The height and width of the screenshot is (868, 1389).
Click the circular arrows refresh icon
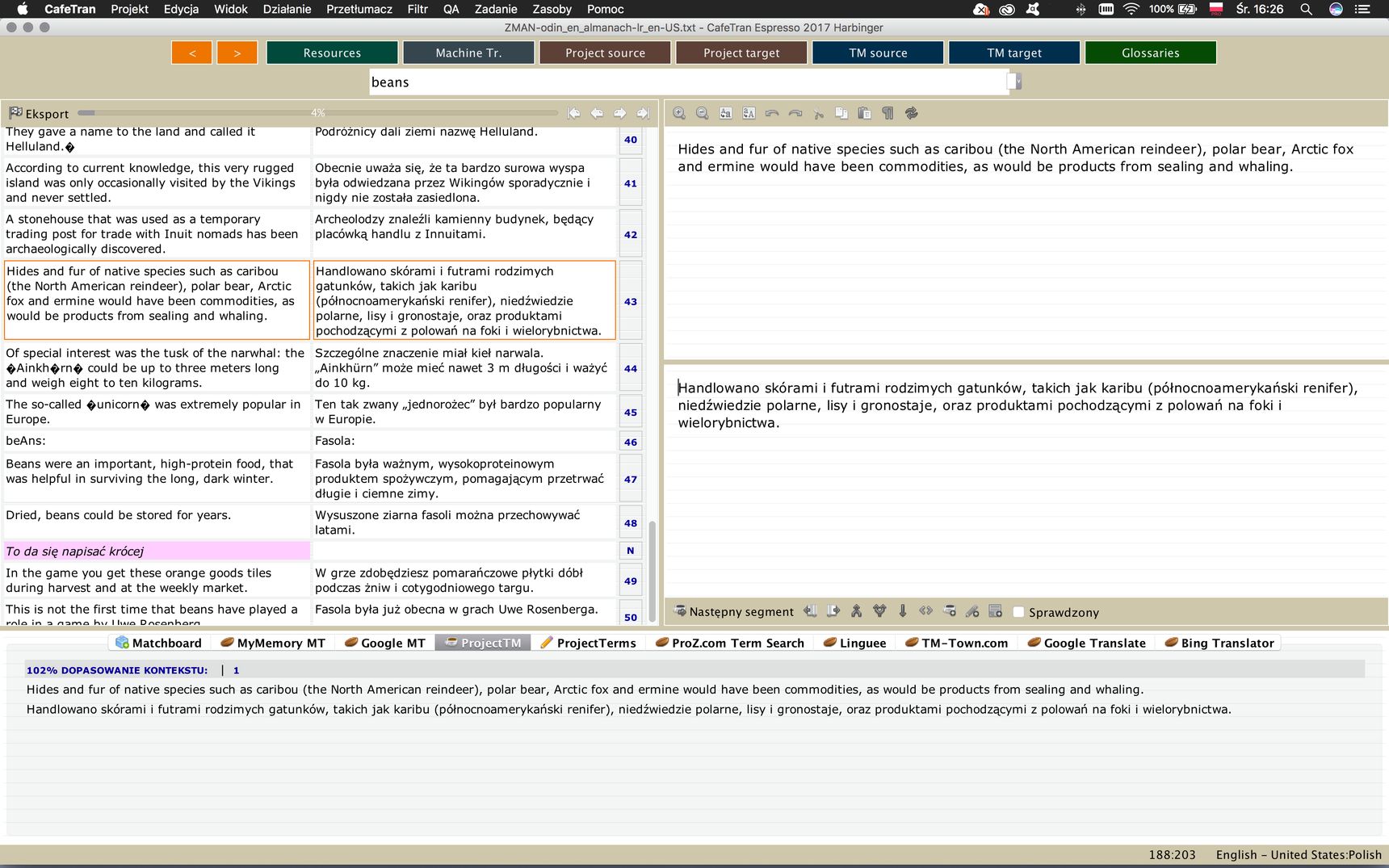click(x=911, y=113)
